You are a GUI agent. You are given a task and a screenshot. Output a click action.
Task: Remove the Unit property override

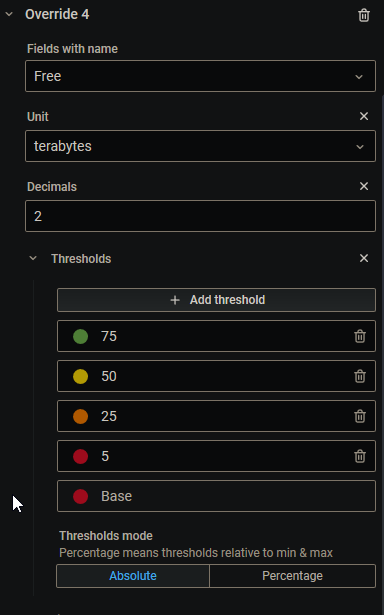(364, 116)
